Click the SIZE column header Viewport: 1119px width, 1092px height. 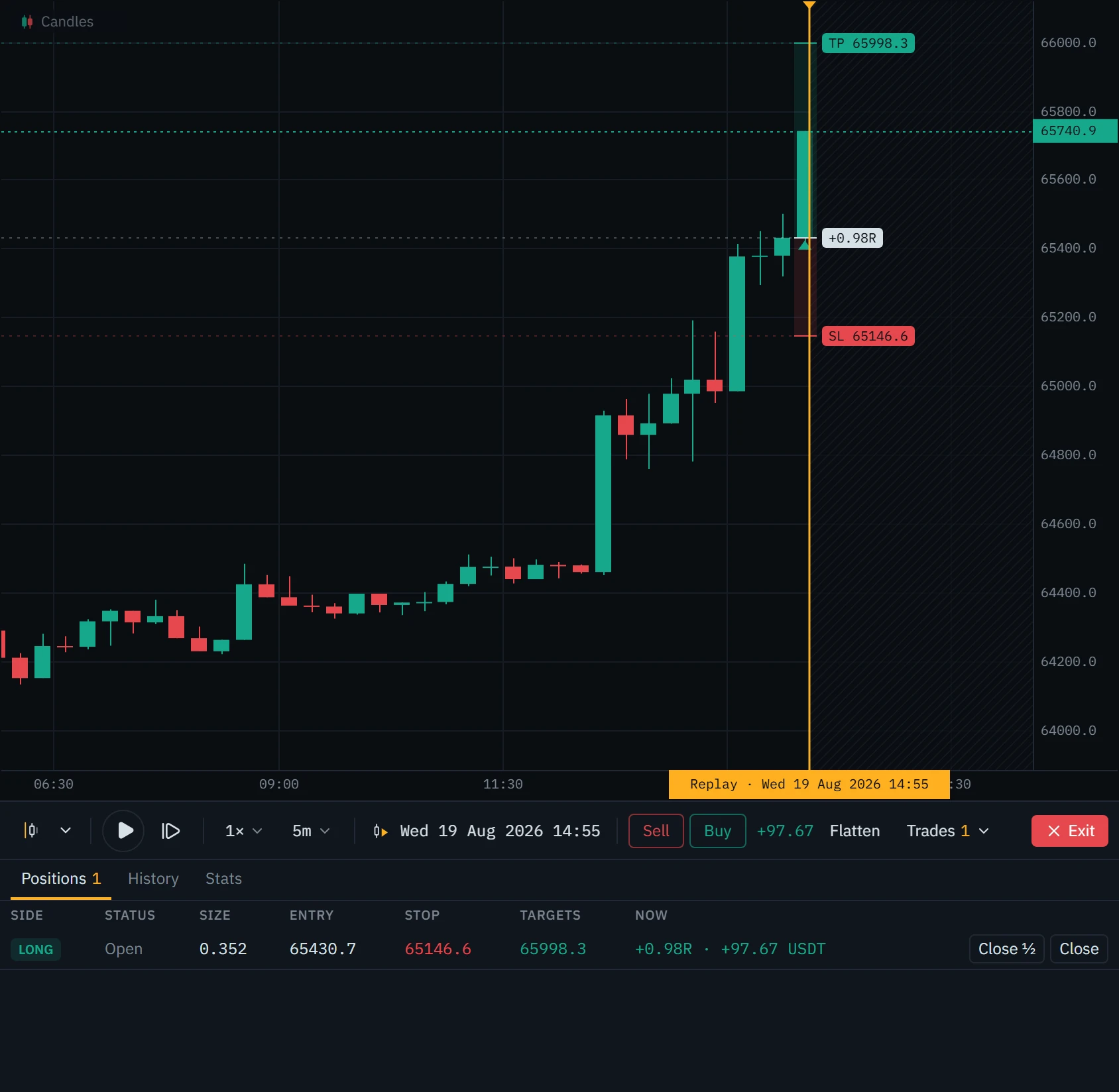point(215,915)
